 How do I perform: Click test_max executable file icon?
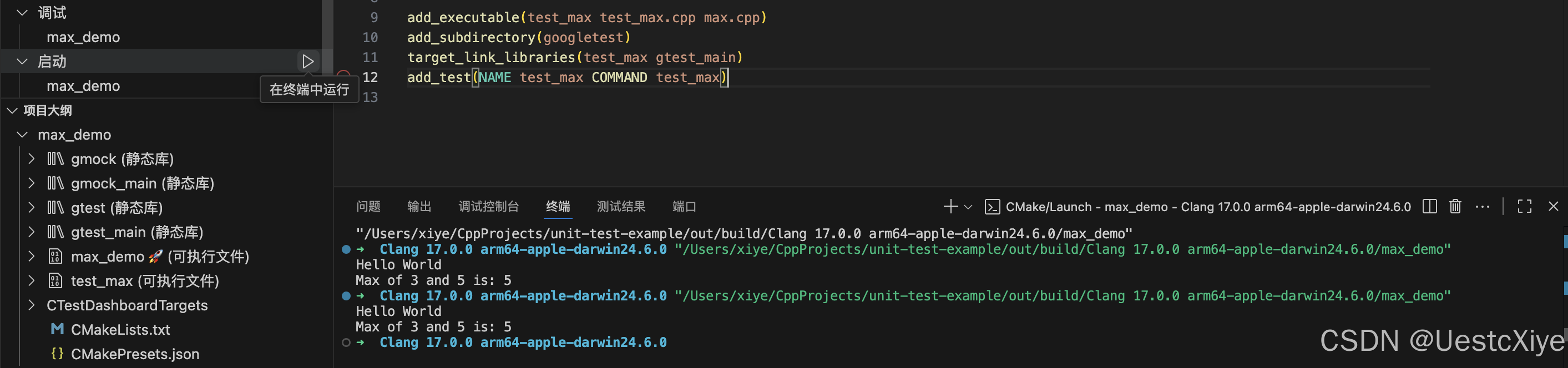[x=55, y=281]
